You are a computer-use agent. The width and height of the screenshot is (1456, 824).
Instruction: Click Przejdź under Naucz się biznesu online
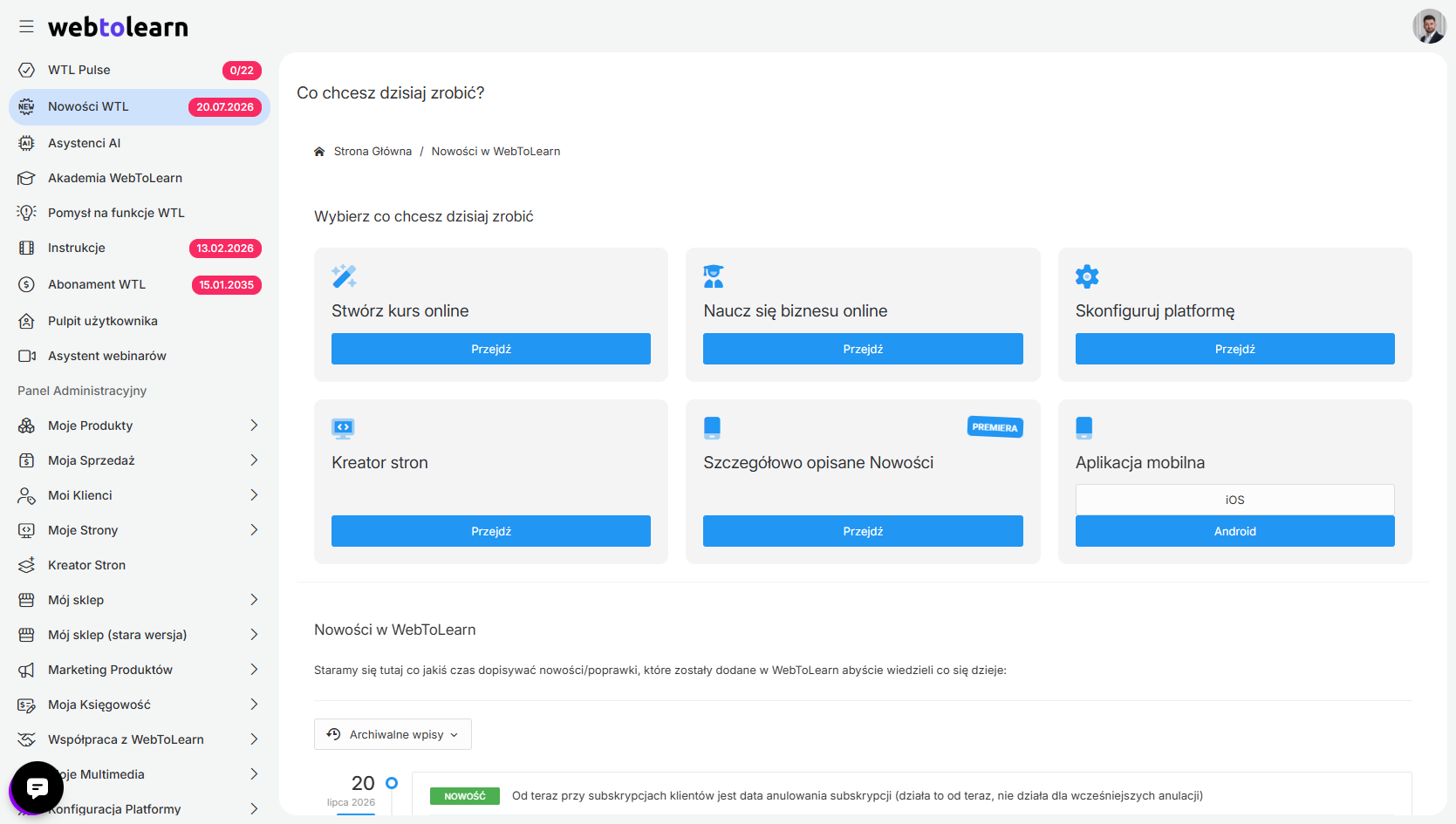pos(863,349)
